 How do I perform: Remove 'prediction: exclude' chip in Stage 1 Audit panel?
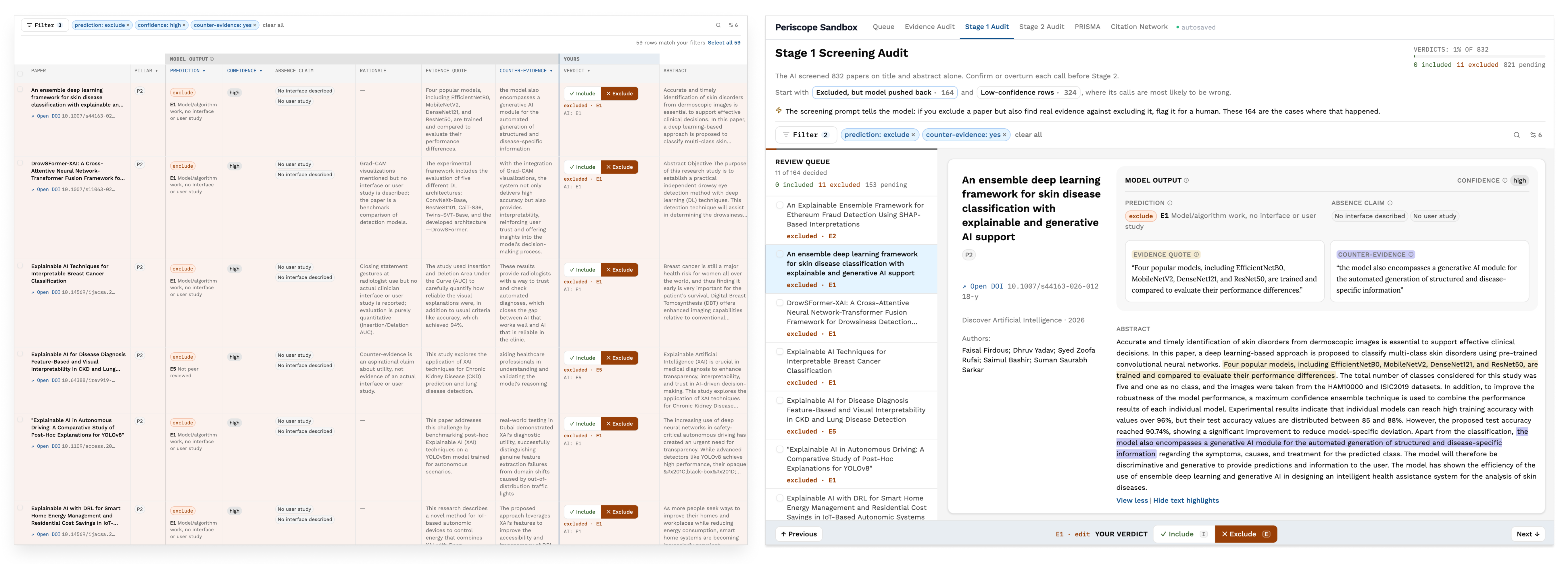point(913,135)
